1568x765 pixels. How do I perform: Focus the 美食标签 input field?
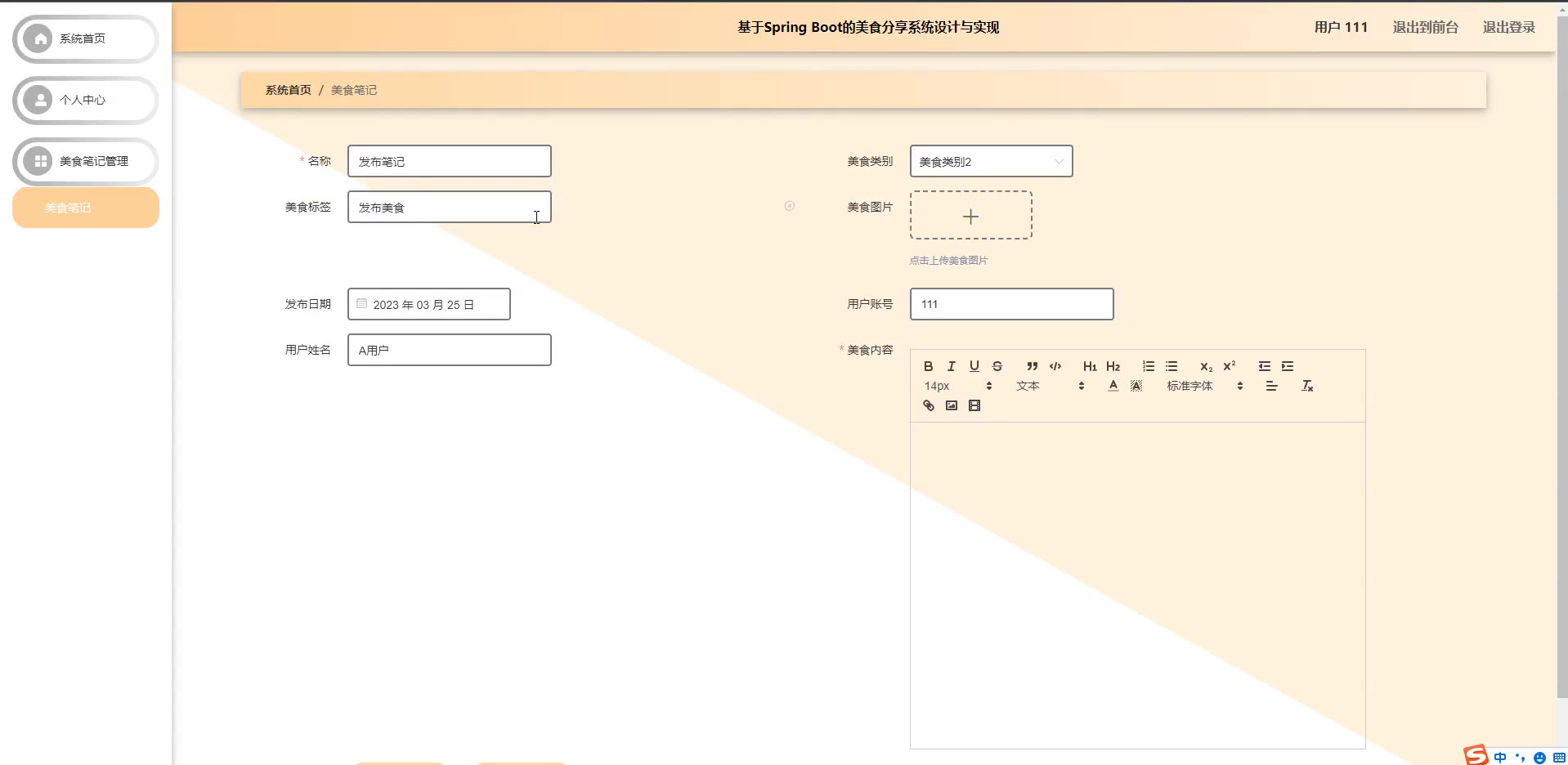pyautogui.click(x=449, y=207)
